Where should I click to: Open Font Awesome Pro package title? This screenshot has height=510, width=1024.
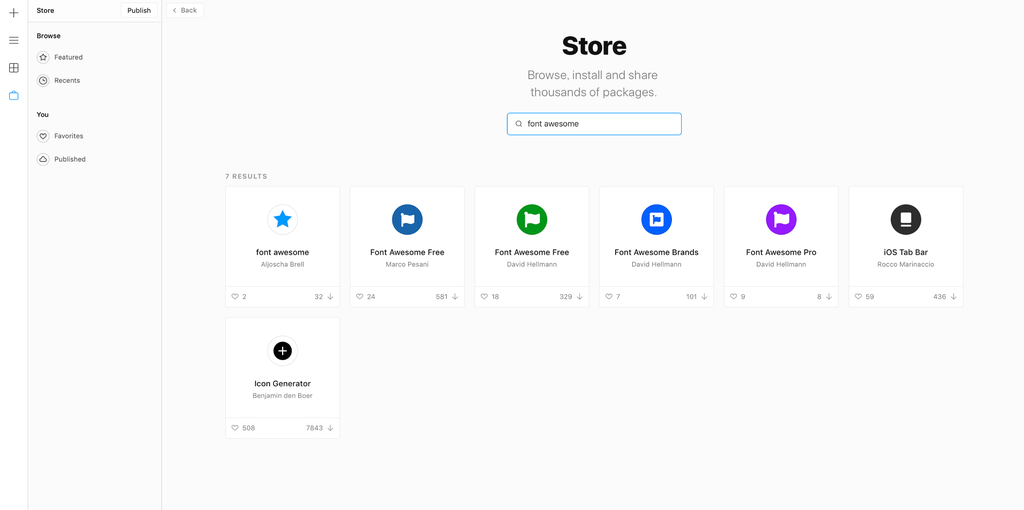(x=781, y=252)
